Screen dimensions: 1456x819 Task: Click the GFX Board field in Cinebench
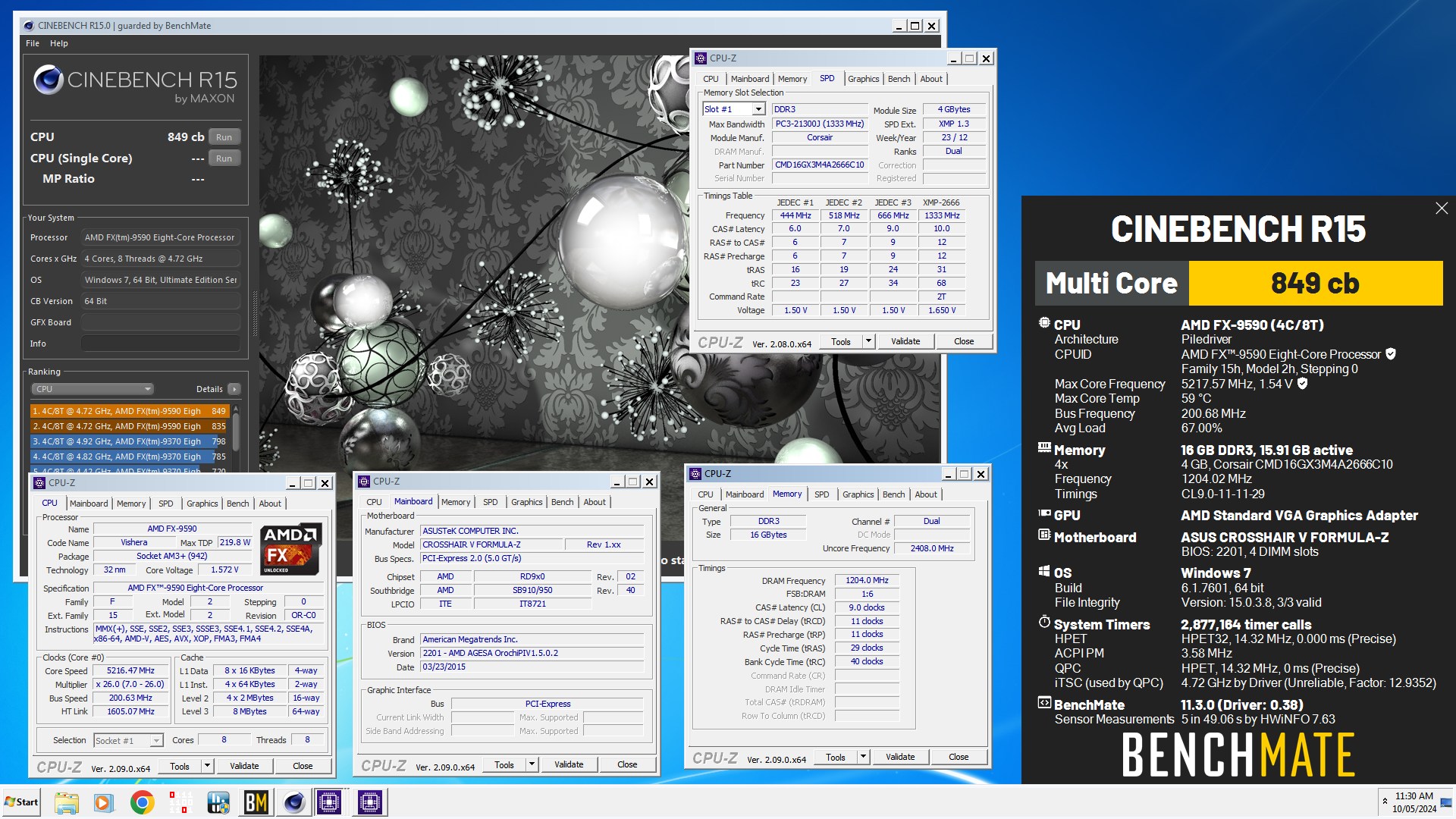tap(161, 322)
